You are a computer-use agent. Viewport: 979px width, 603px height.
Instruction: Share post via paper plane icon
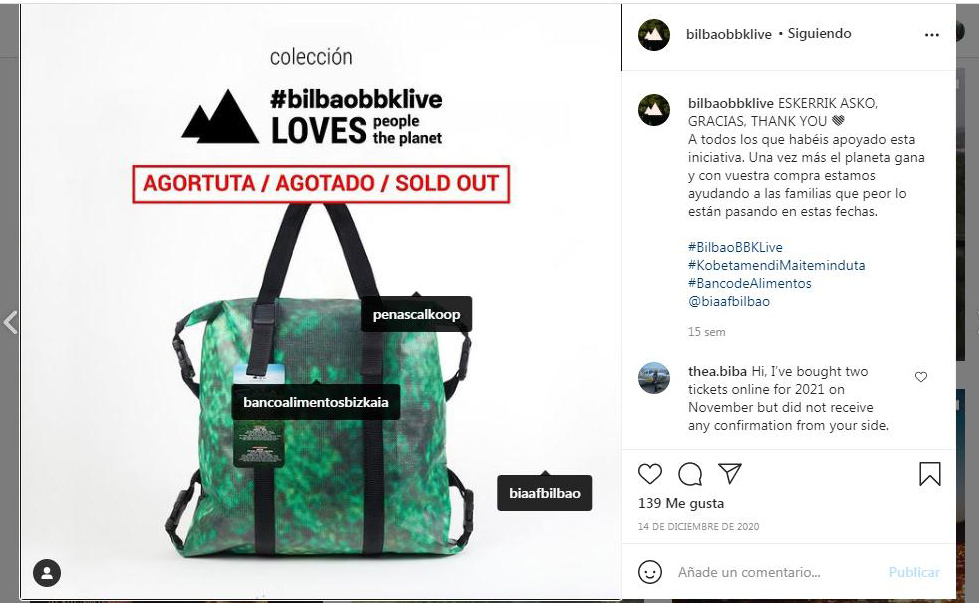point(730,474)
